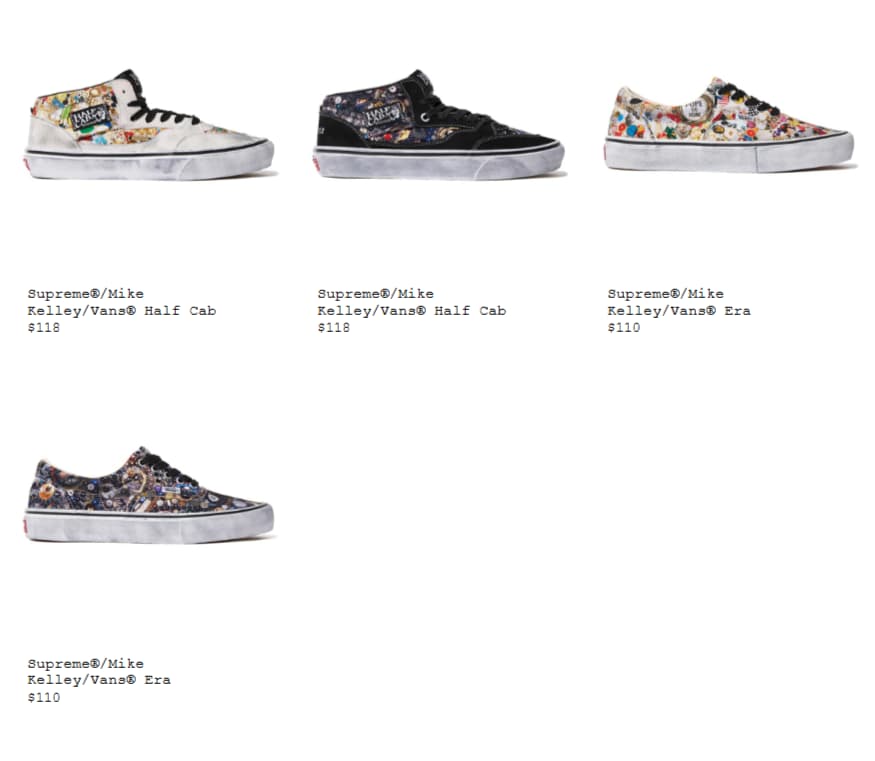Click the Half Cab patch on black shoe
Viewport: 875px width, 761px height.
(x=382, y=117)
